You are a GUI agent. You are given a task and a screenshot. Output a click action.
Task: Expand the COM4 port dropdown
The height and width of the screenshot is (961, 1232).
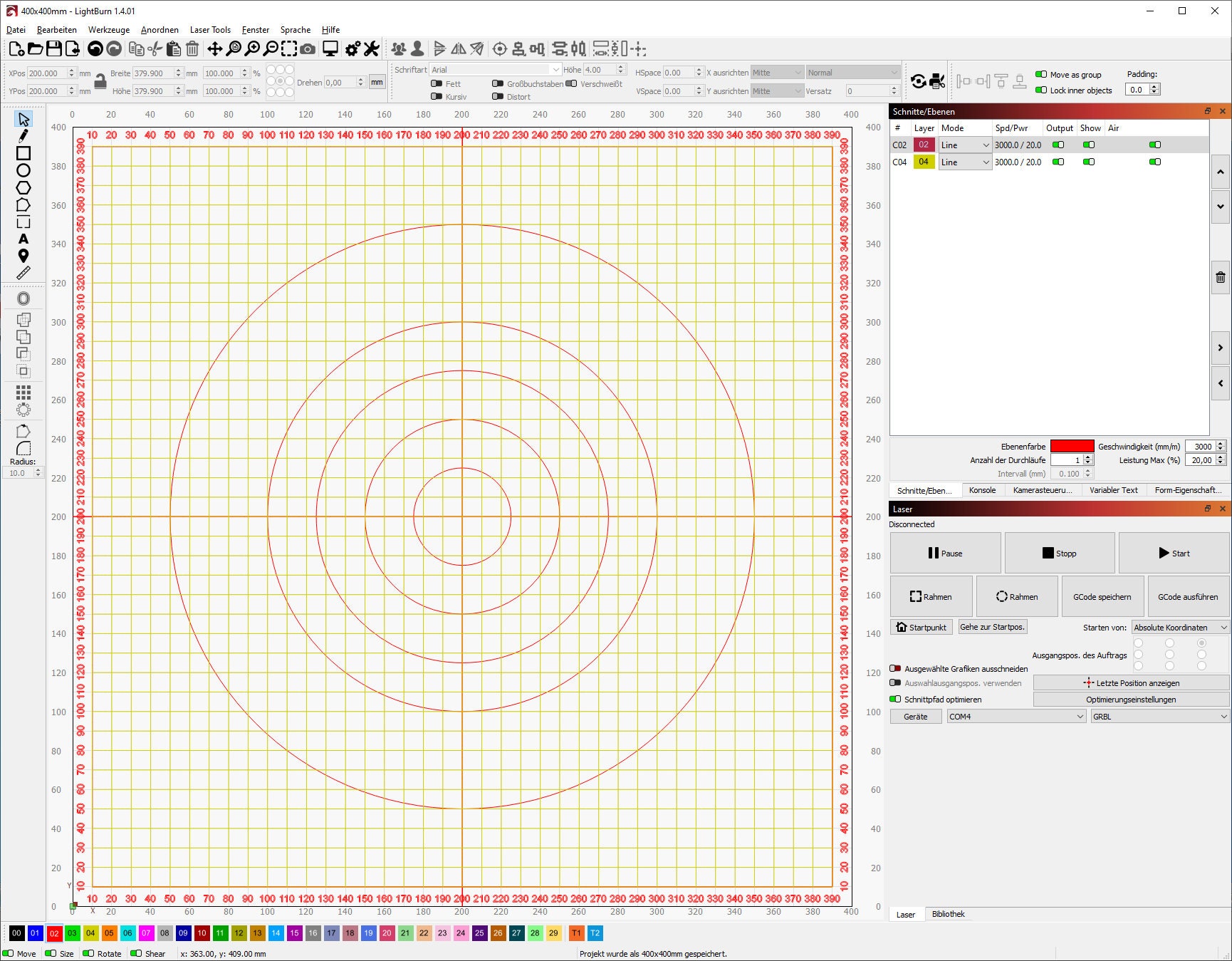pos(1015,716)
